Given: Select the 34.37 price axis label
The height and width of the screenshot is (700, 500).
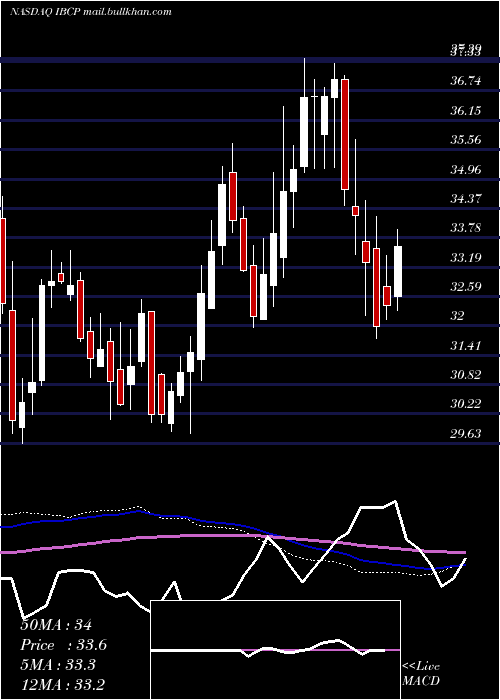Looking at the screenshot, I should pos(466,198).
